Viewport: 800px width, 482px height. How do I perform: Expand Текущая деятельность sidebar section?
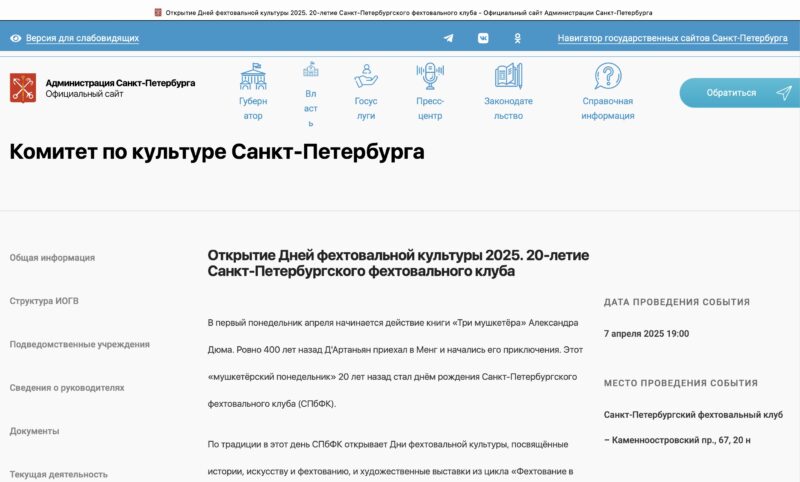[x=59, y=474]
